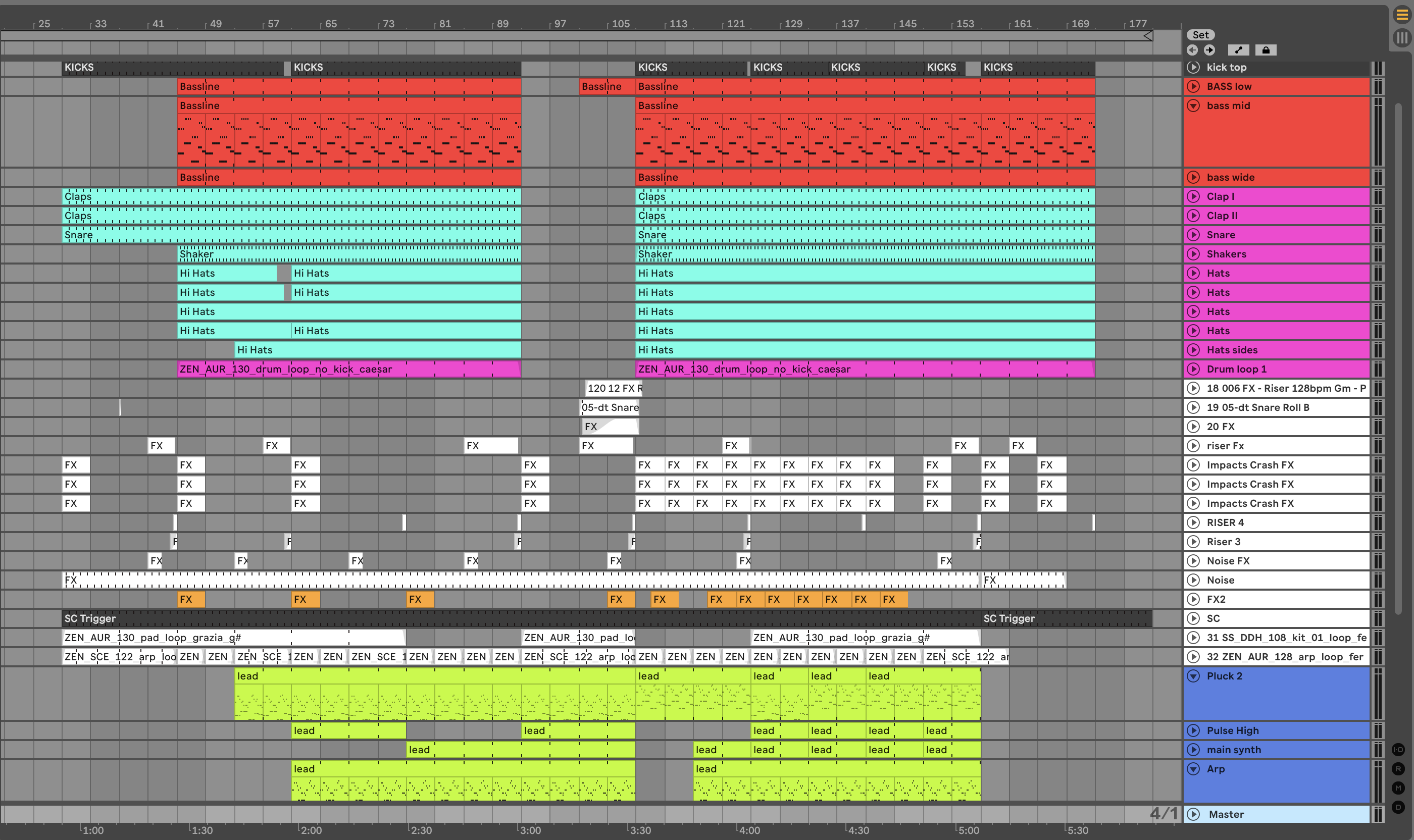The image size is (1414, 840).
Task: Toggle Returns section with R button
Action: [1398, 769]
